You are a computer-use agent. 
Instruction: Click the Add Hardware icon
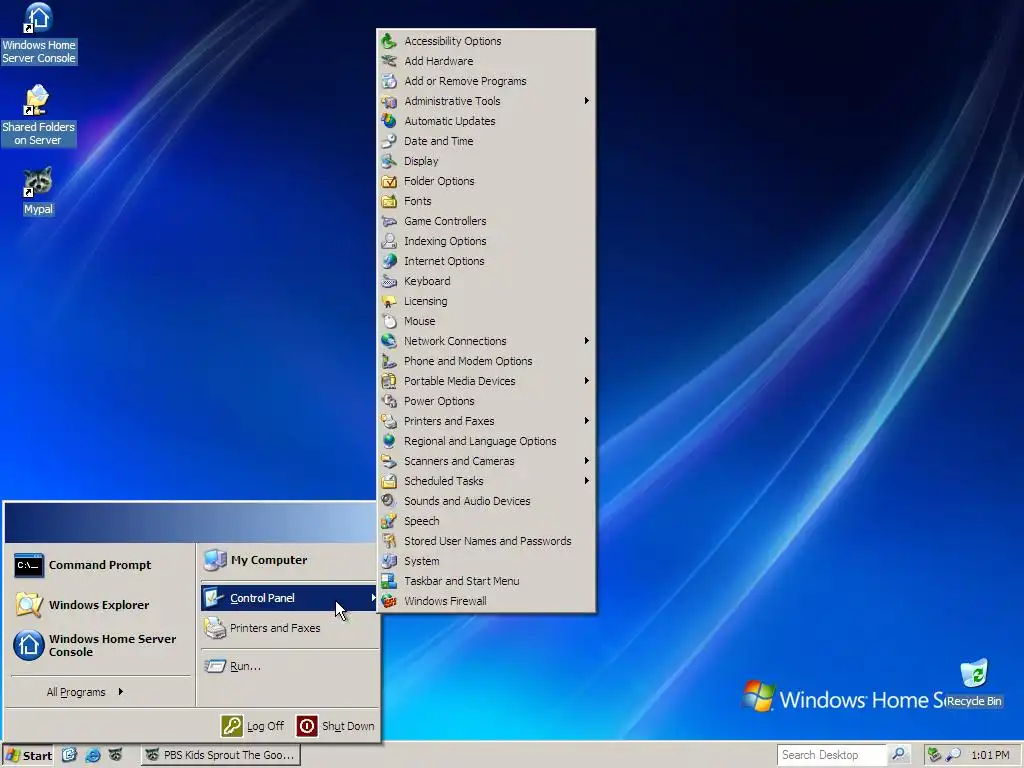(x=389, y=61)
